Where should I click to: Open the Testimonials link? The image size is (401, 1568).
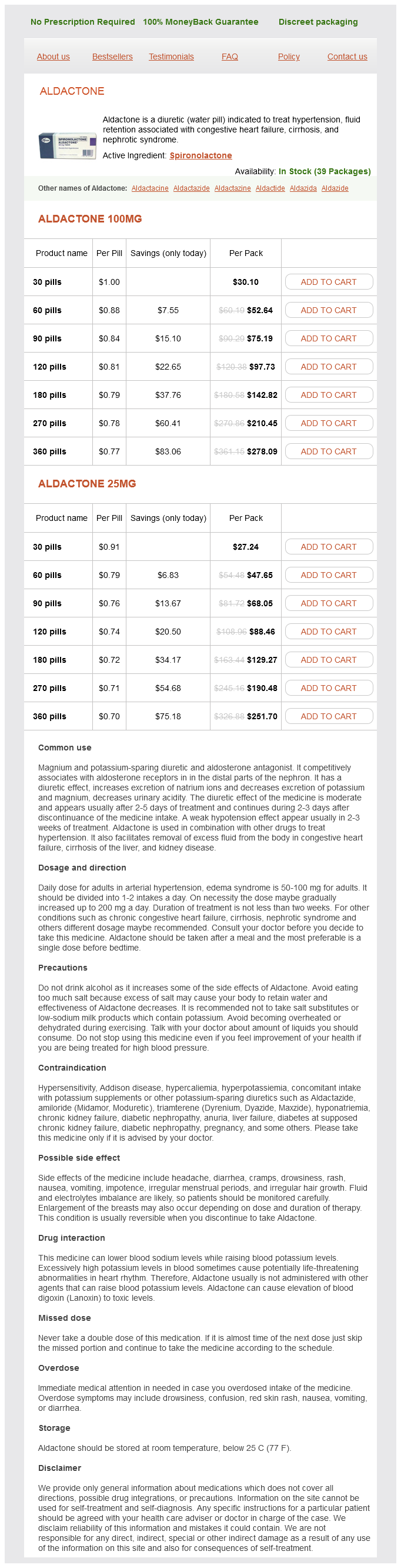(x=171, y=57)
